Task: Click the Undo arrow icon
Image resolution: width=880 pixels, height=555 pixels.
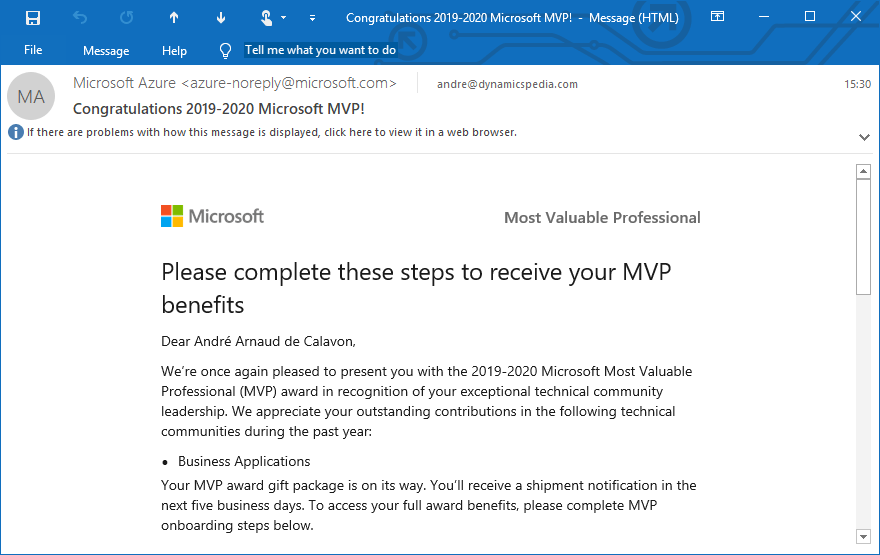Action: pos(80,18)
